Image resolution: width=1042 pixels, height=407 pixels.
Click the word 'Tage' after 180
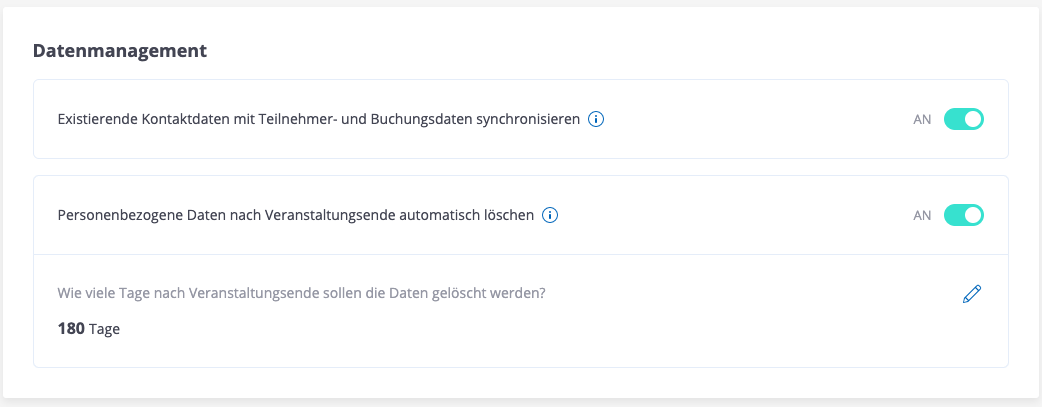point(104,328)
